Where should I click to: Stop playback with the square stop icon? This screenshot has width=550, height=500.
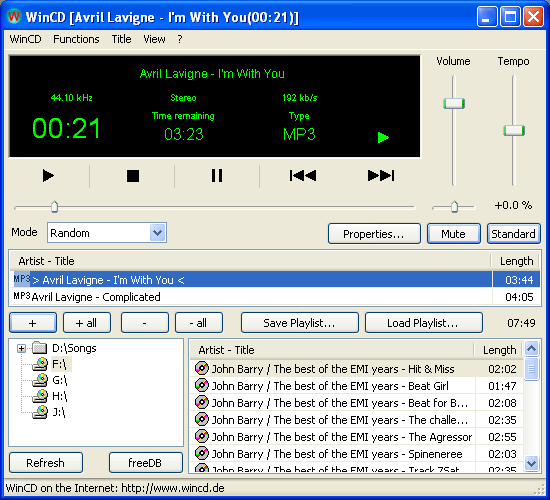133,176
